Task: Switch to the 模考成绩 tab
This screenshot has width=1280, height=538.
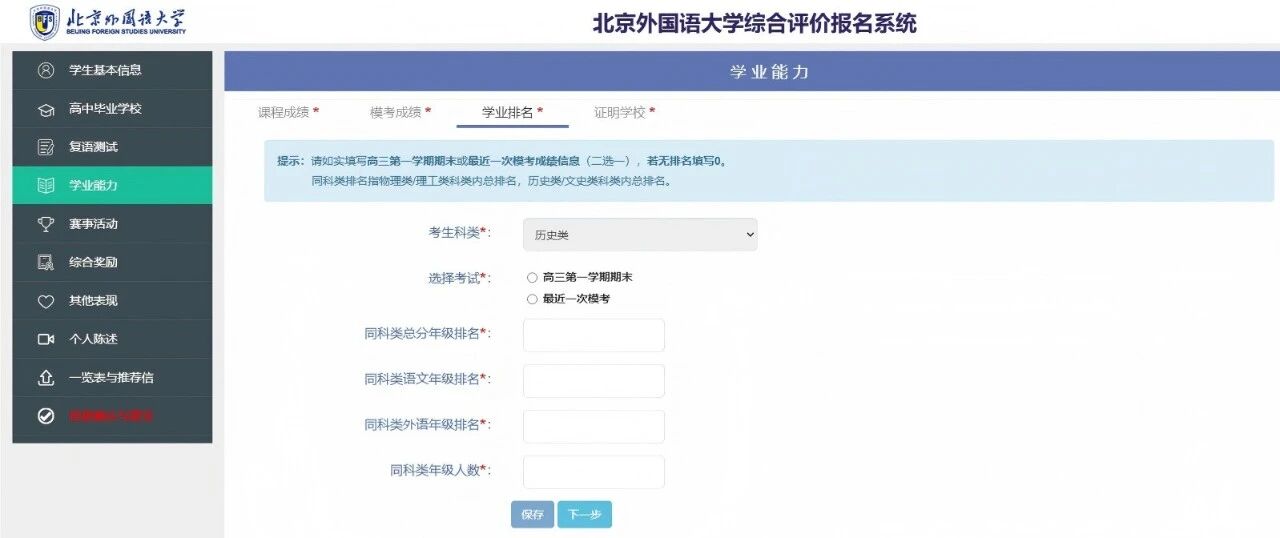Action: (x=400, y=112)
